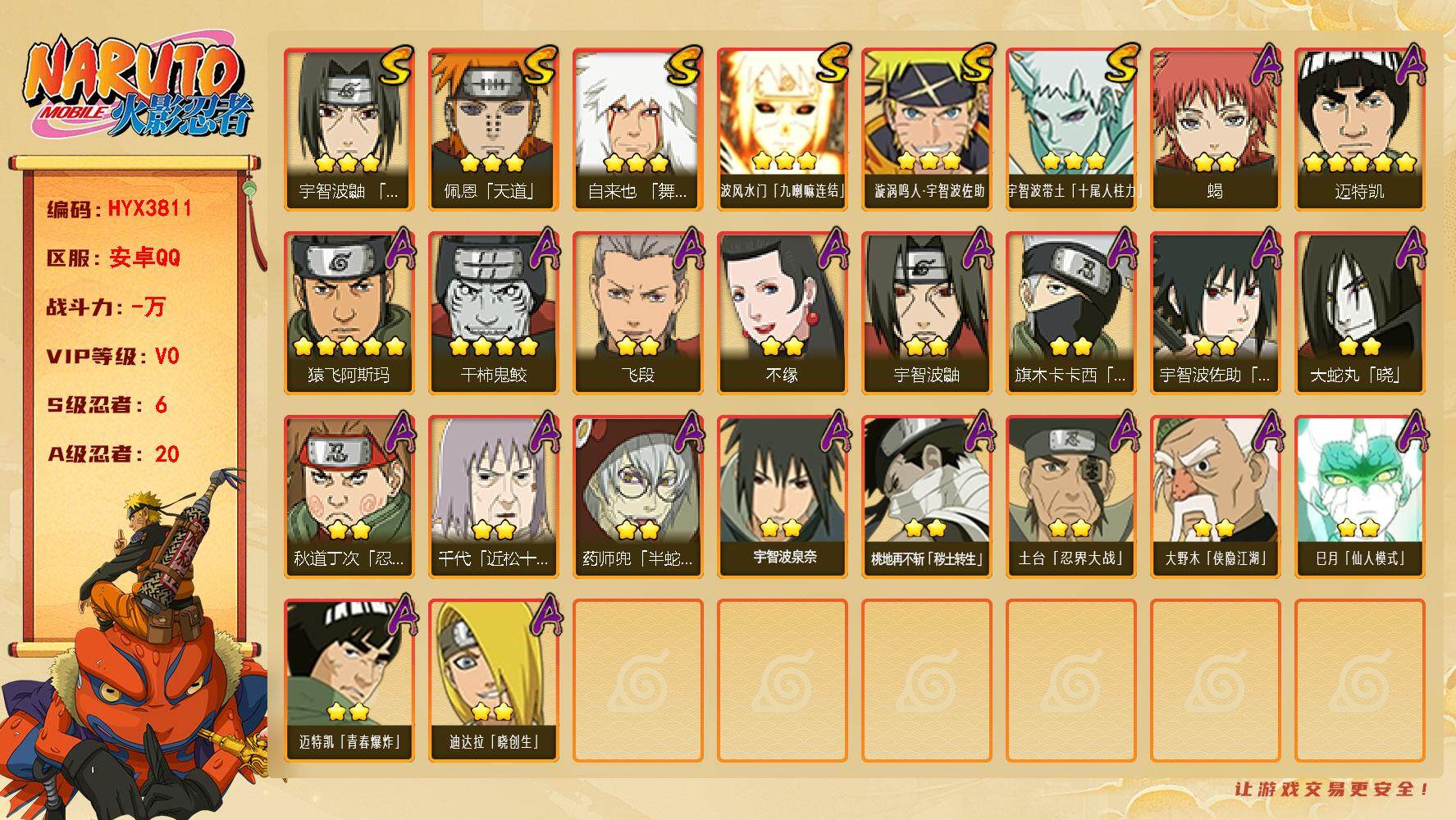This screenshot has height=820, width=1456.
Task: Pick the 大蛇丸「晓」 card
Action: coord(1359,313)
